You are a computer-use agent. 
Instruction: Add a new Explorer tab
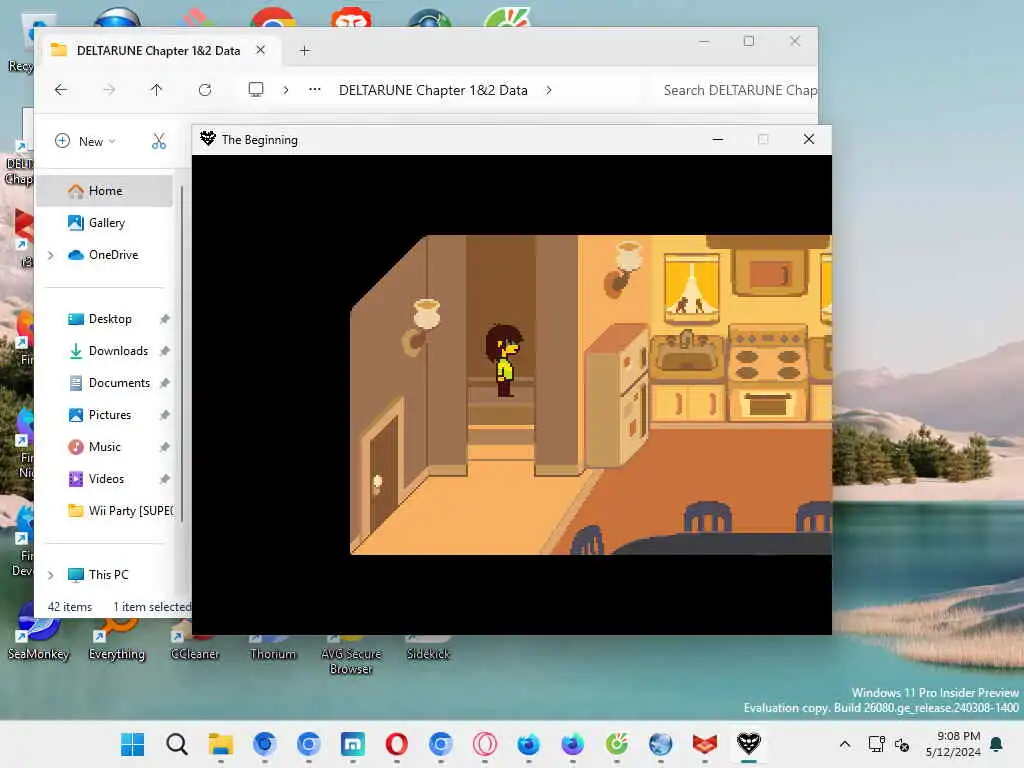(304, 50)
